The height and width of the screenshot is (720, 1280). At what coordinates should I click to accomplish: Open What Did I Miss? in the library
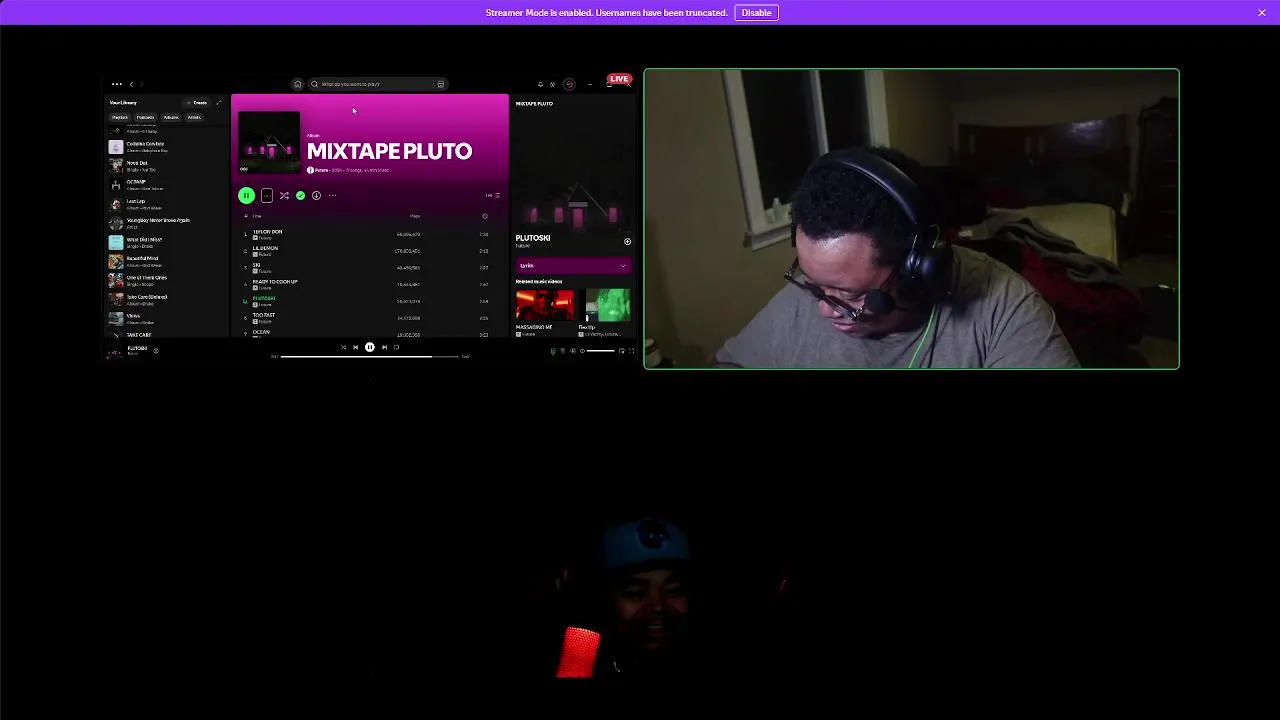(x=167, y=243)
